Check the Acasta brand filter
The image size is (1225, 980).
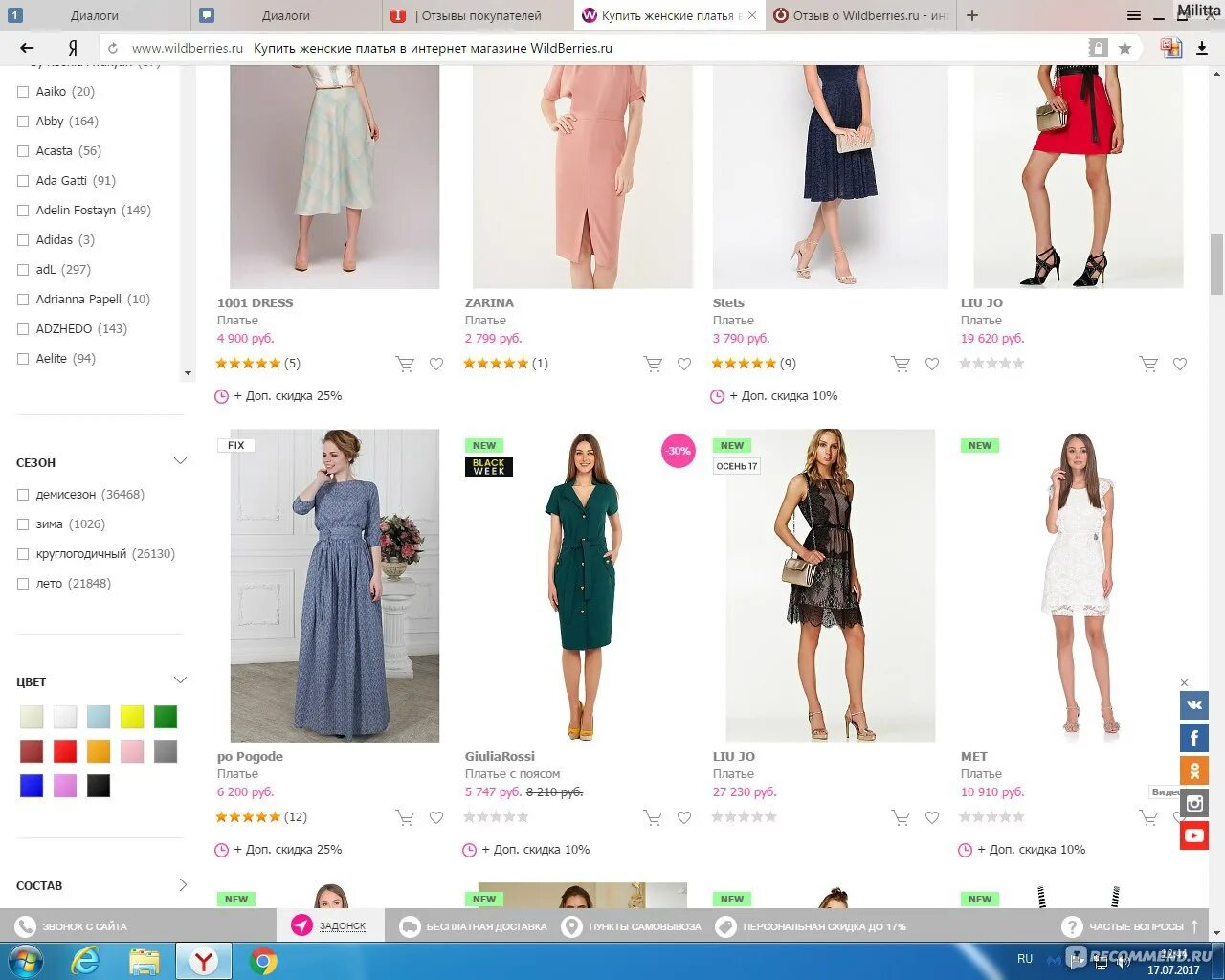23,151
